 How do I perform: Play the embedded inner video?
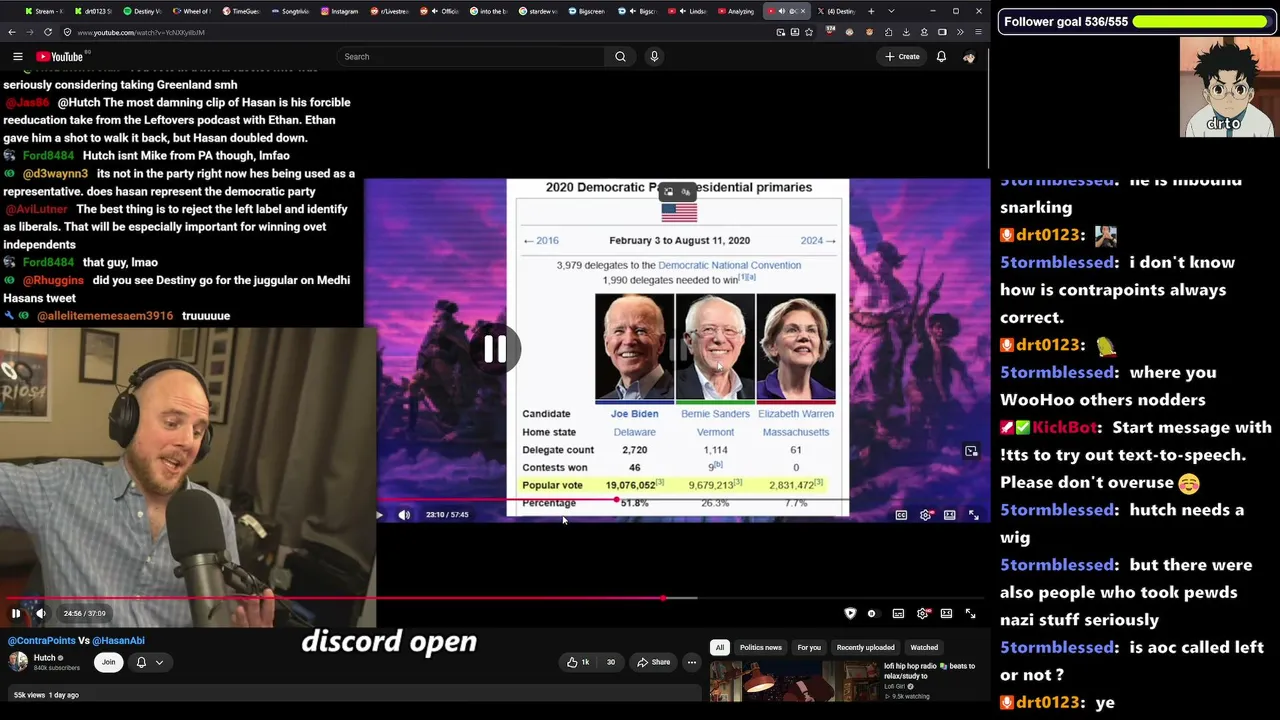379,515
